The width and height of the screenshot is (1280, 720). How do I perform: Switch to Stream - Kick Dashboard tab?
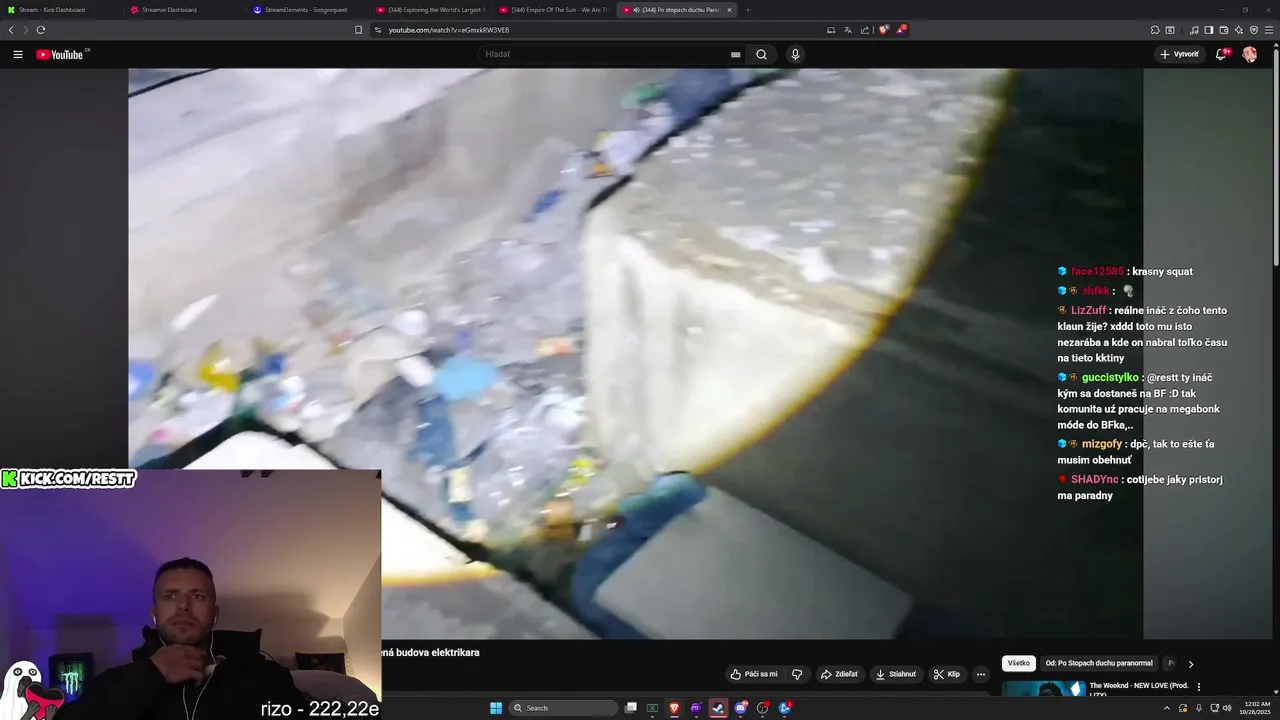(62, 10)
